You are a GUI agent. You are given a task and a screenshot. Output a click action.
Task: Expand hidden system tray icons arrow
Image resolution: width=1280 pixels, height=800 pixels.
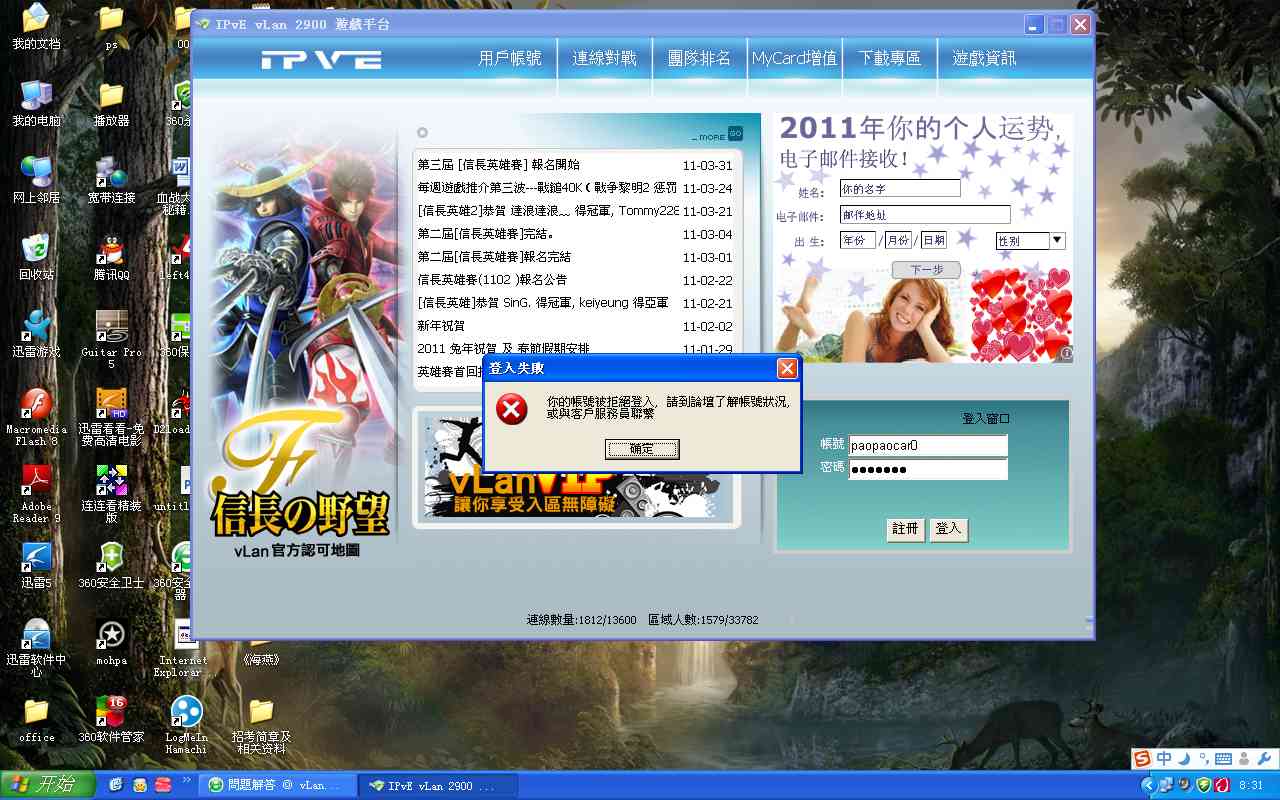coord(1147,785)
